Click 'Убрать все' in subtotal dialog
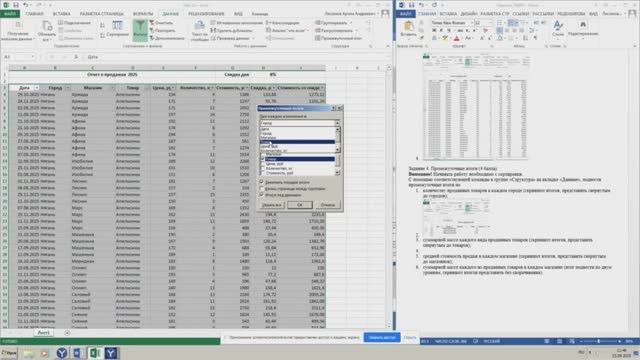 click(272, 205)
